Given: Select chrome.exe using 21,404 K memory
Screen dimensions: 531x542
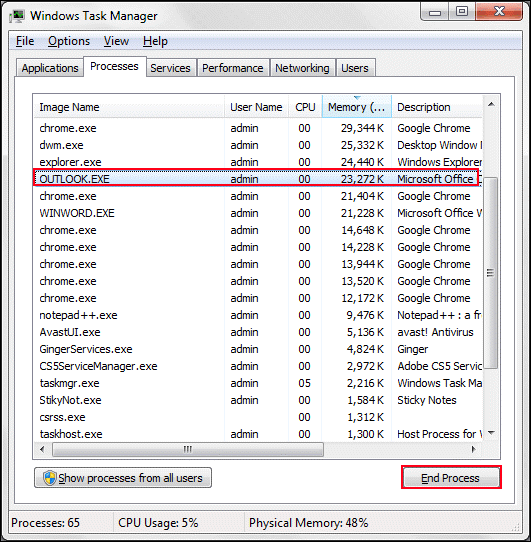Looking at the screenshot, I should click(258, 196).
